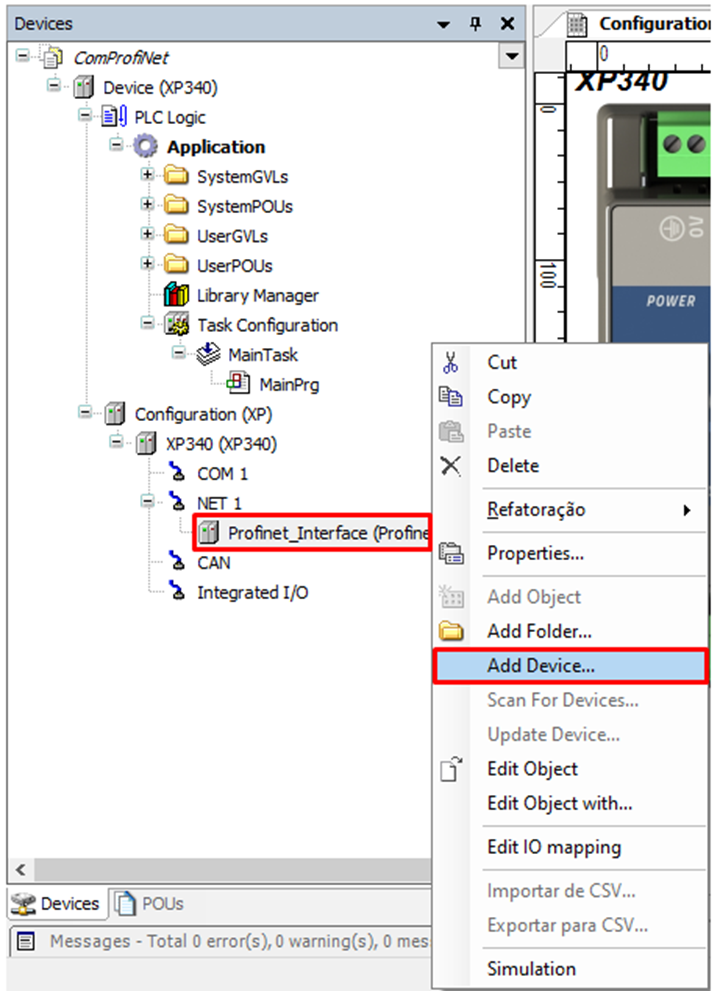Expand the SystemGVLs folder
This screenshot has height=991, width=720.
[x=147, y=176]
